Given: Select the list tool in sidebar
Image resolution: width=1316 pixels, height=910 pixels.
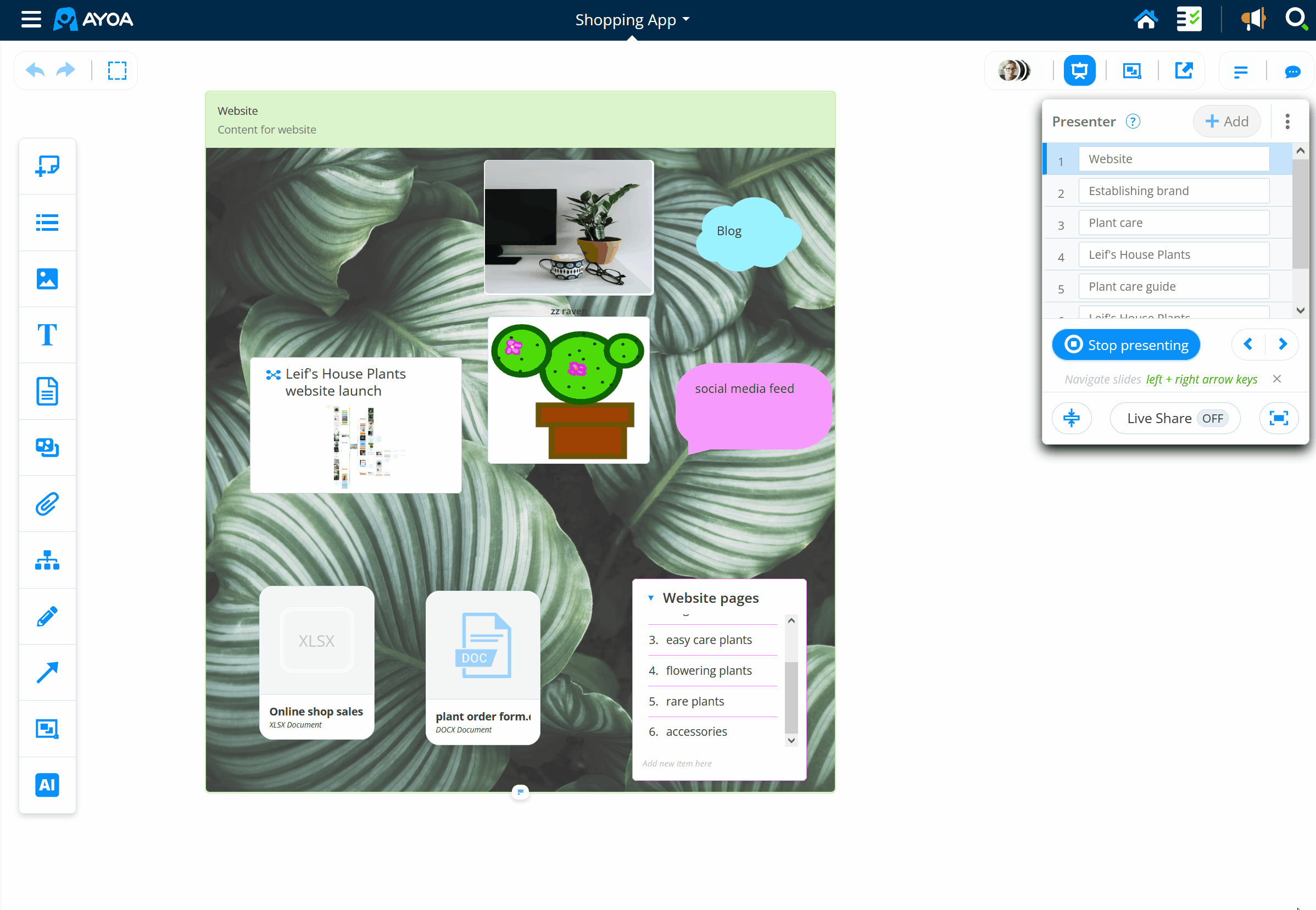Looking at the screenshot, I should 48,223.
